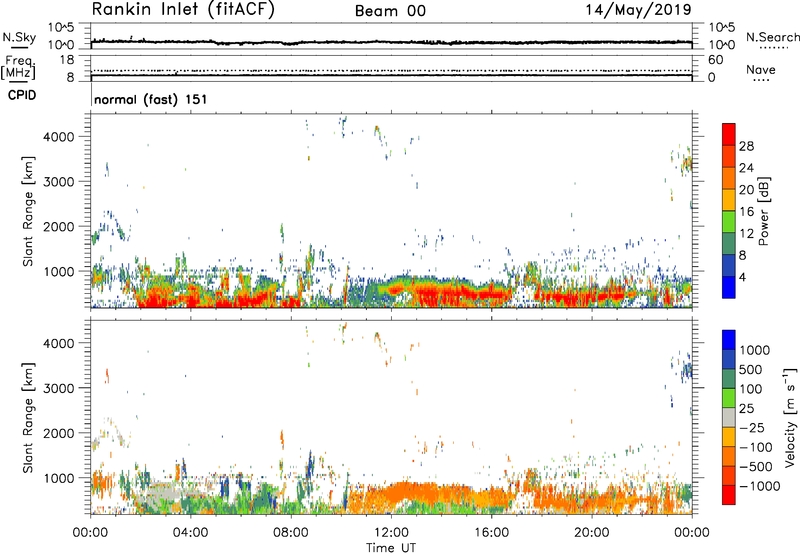The image size is (800, 554).
Task: Click the 'N.Search' legend label
Action: [772, 37]
